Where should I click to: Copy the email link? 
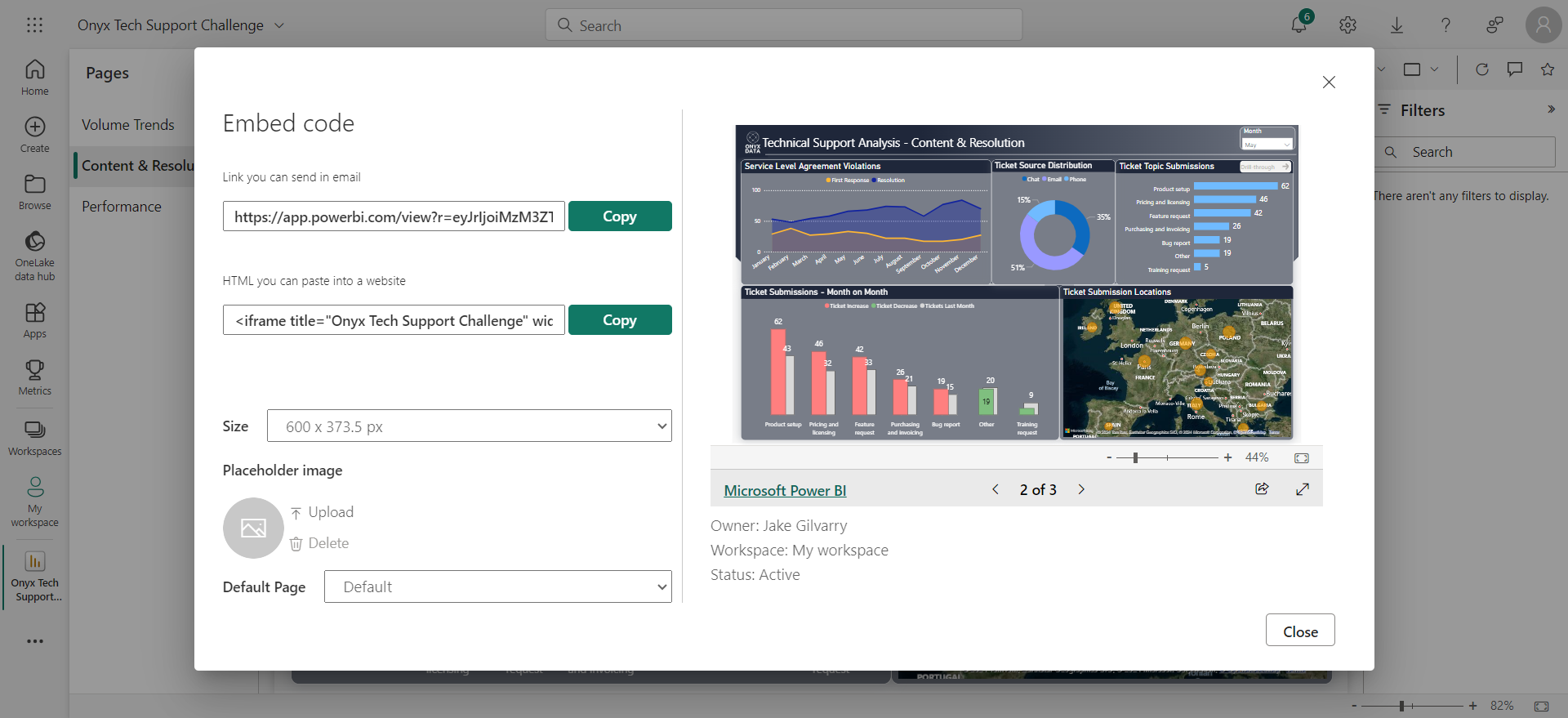pos(620,216)
